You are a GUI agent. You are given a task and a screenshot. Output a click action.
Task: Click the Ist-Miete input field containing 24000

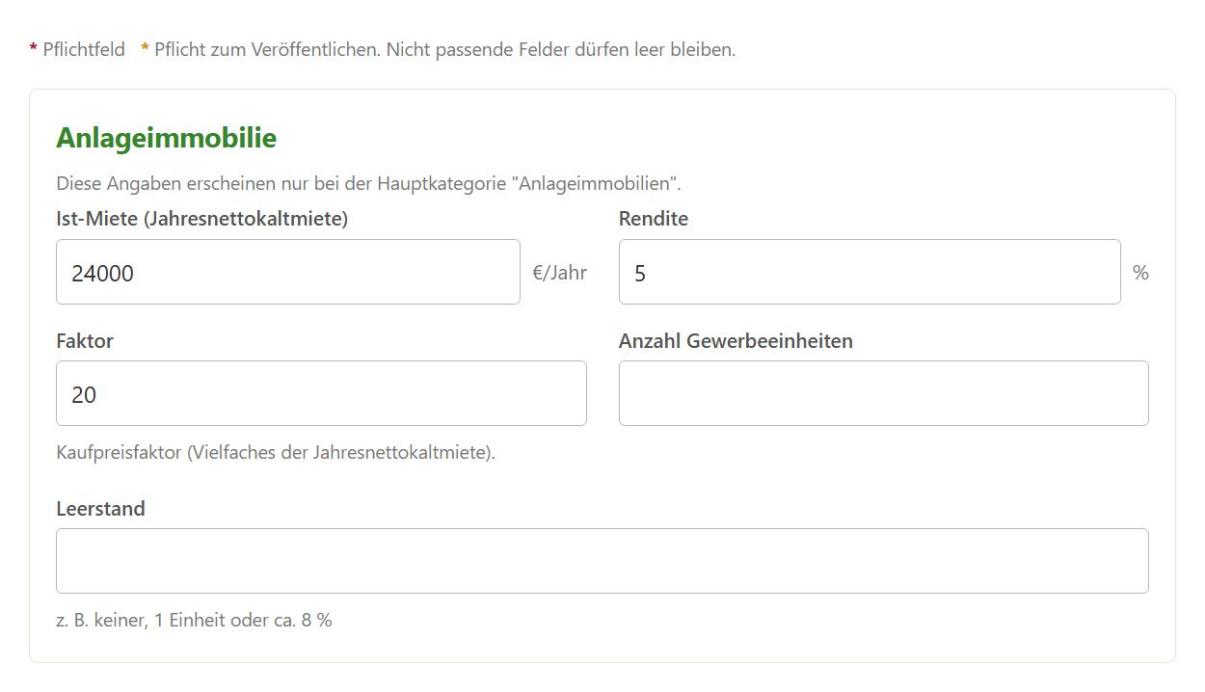point(288,272)
